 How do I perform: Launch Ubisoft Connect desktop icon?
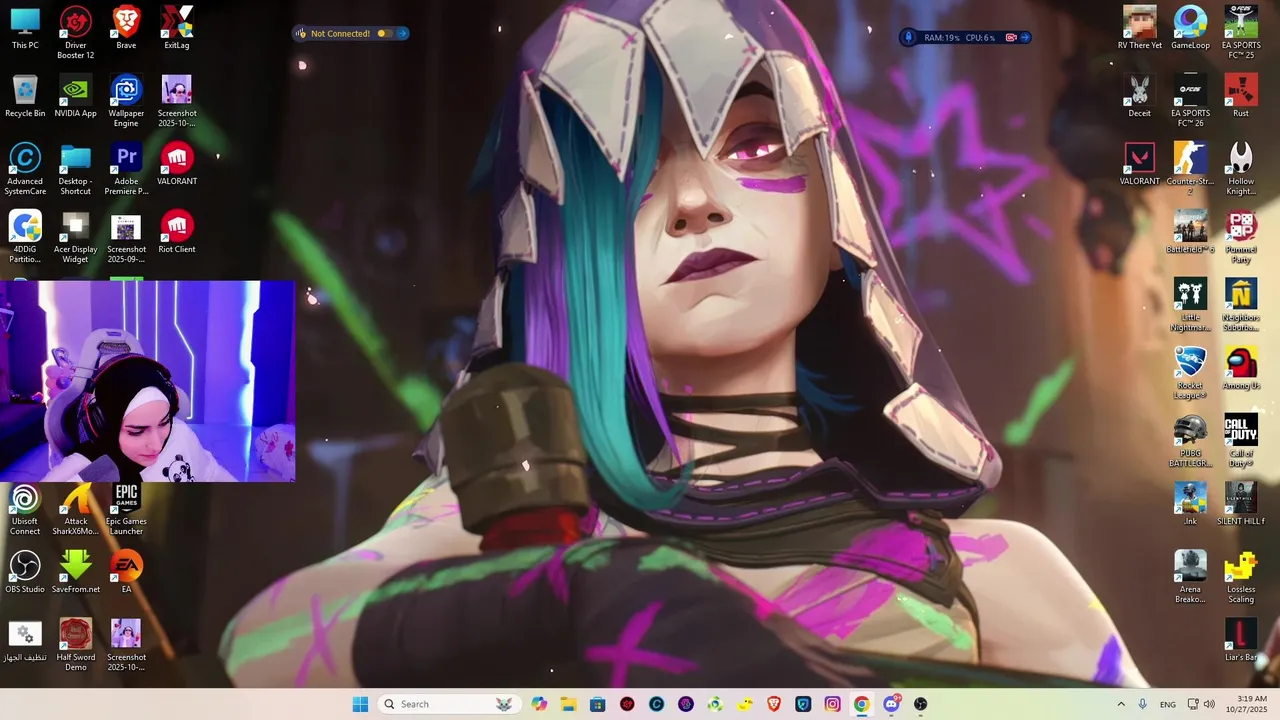click(x=25, y=509)
